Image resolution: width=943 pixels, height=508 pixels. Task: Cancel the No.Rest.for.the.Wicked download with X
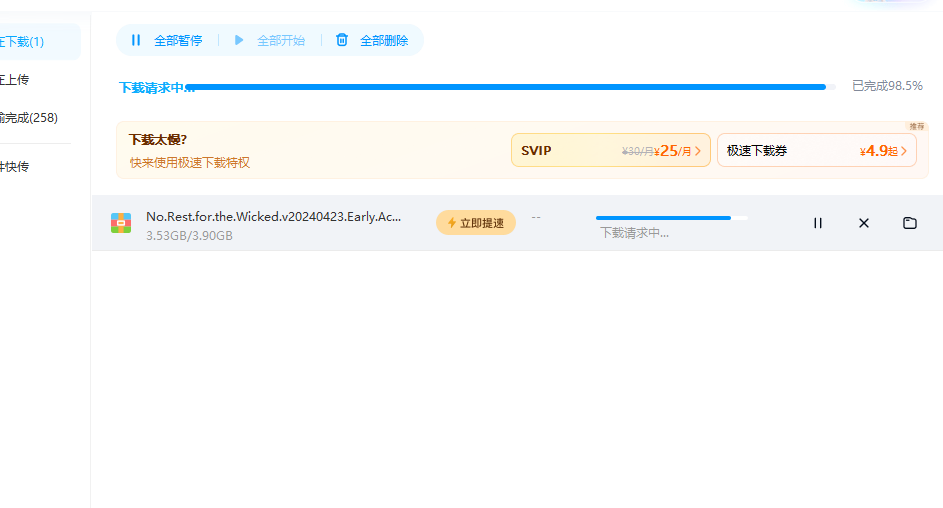coord(864,223)
